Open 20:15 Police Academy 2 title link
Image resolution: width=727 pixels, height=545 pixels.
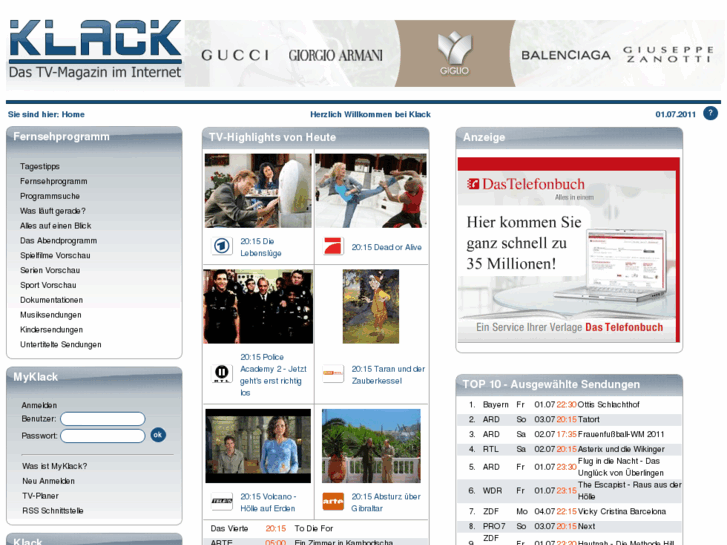tap(273, 375)
